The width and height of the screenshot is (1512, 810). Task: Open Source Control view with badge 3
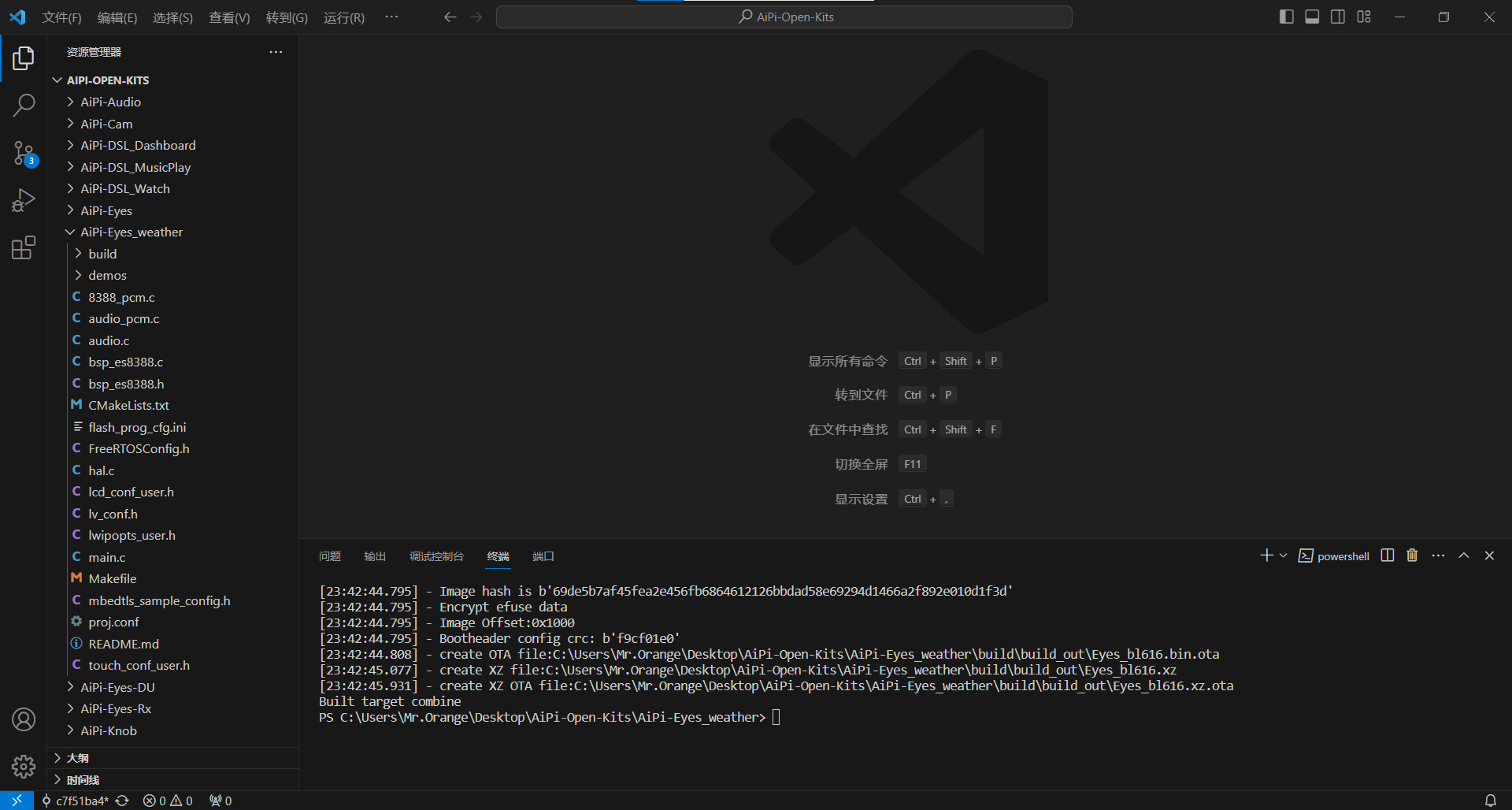click(x=24, y=154)
